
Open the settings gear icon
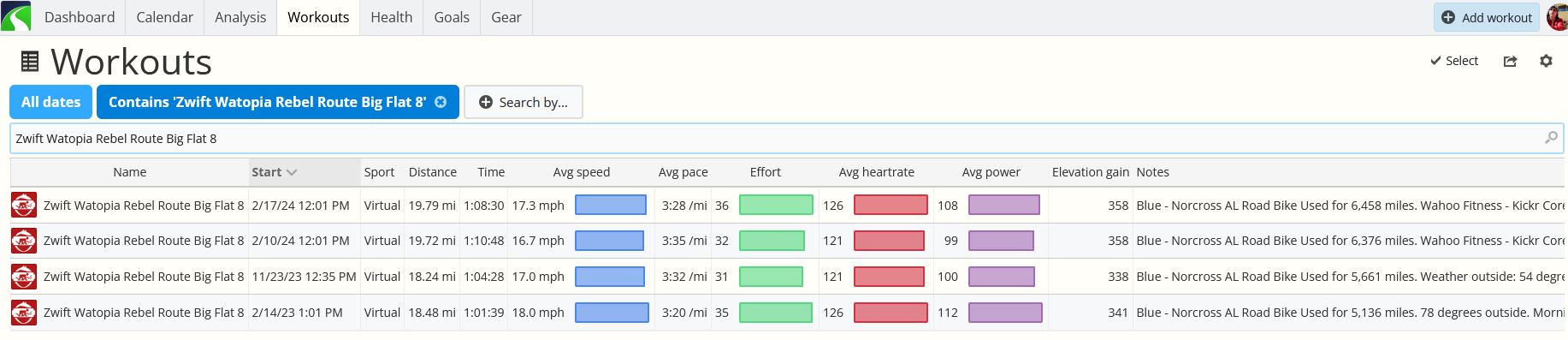(1546, 61)
